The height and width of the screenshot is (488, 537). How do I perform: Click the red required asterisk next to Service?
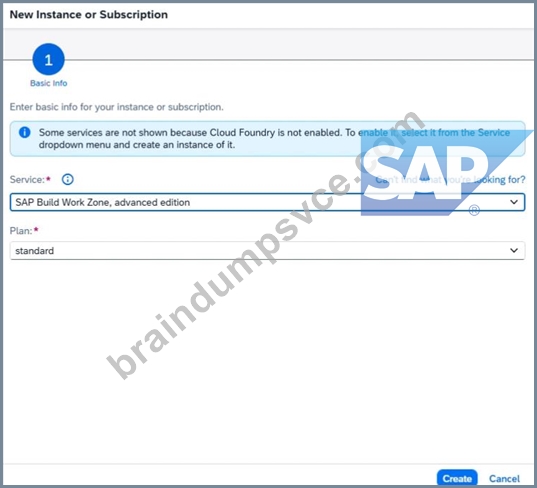pyautogui.click(x=48, y=178)
